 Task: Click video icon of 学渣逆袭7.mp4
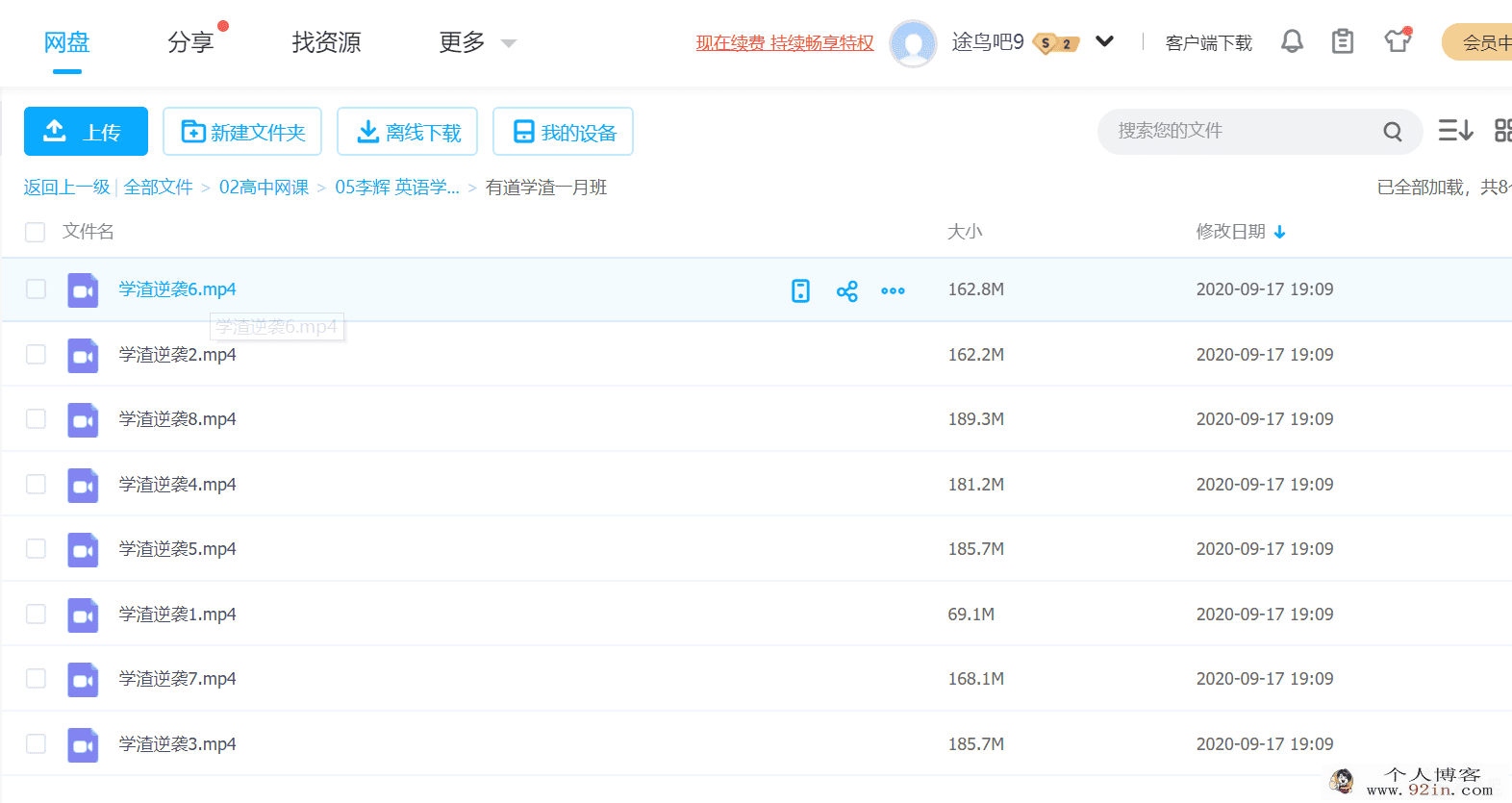[83, 680]
